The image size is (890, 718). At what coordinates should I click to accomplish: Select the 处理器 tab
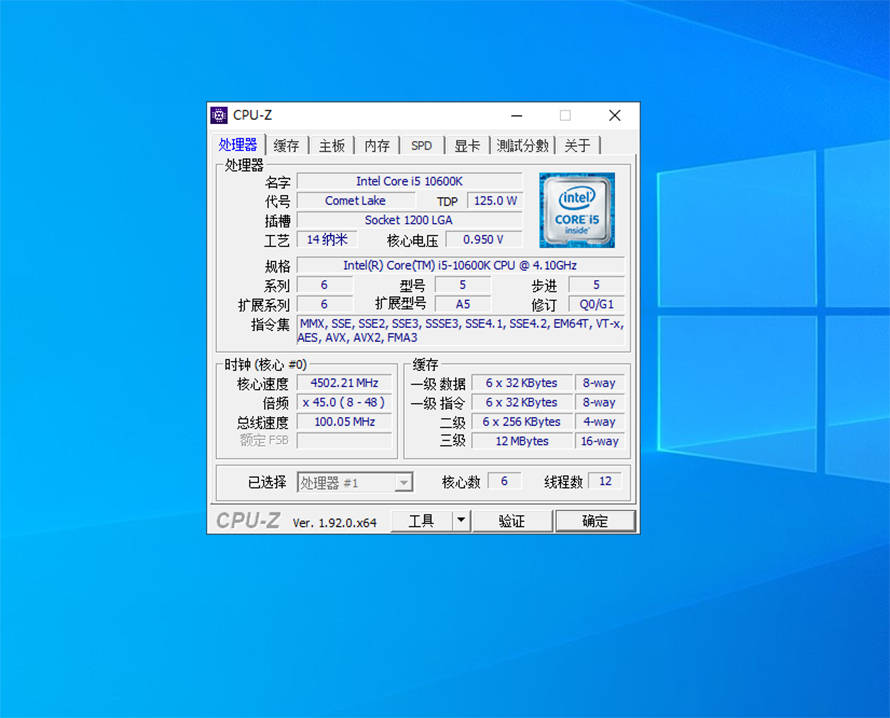tap(238, 145)
